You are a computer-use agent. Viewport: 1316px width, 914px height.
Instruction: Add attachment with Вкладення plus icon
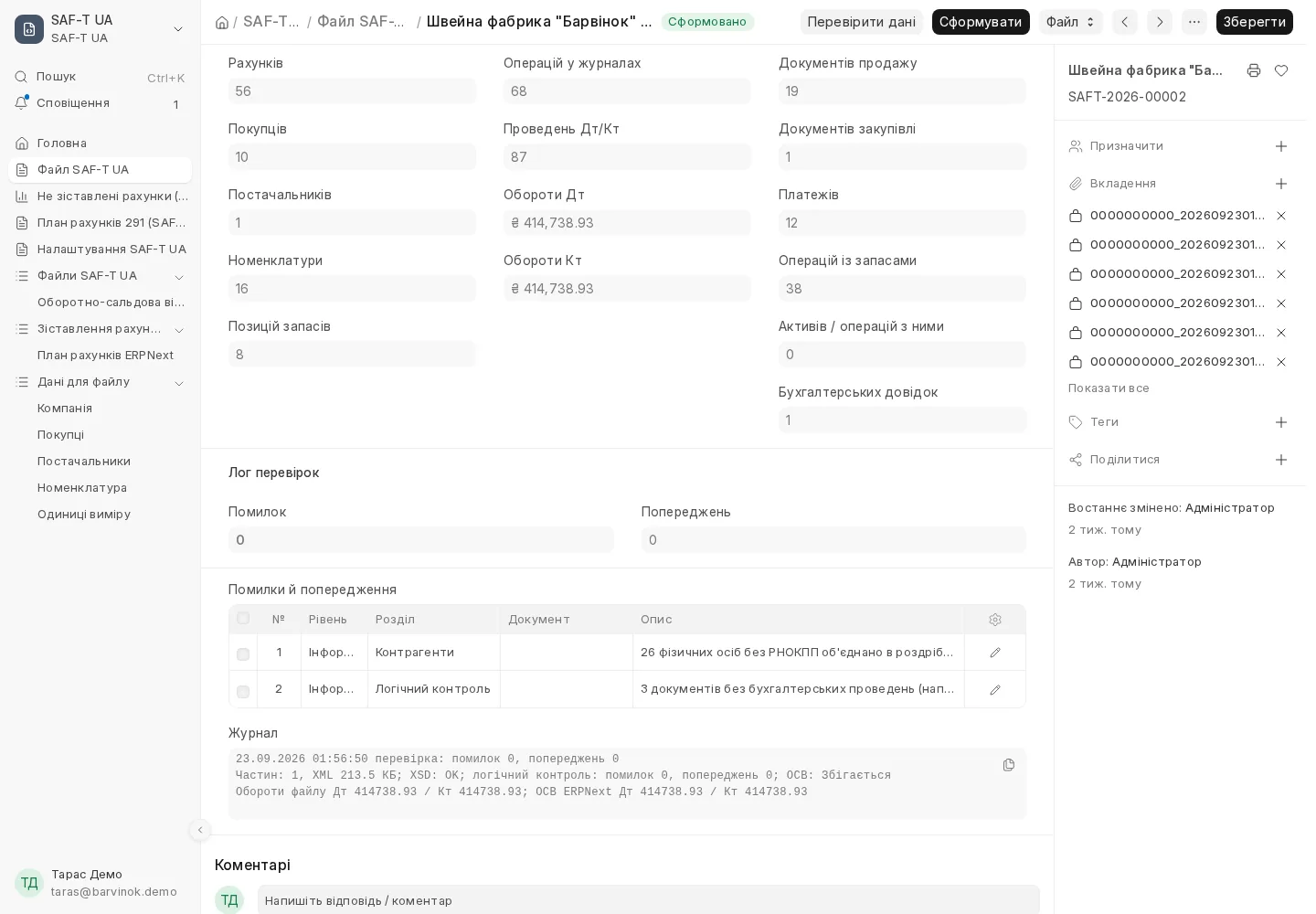coord(1281,184)
